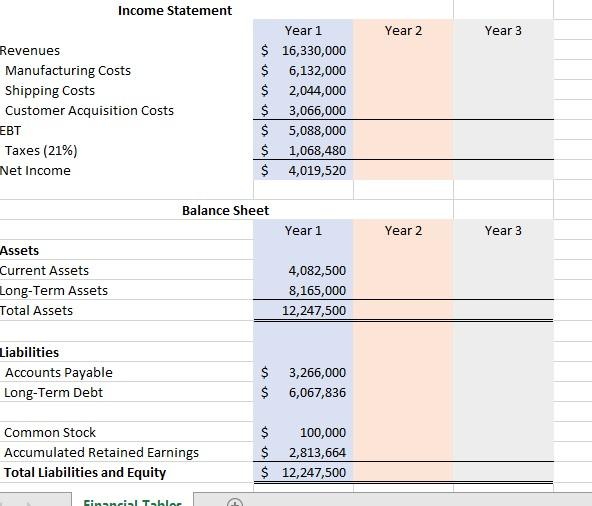Click the Net Income label
592x506 pixels.
(35, 171)
